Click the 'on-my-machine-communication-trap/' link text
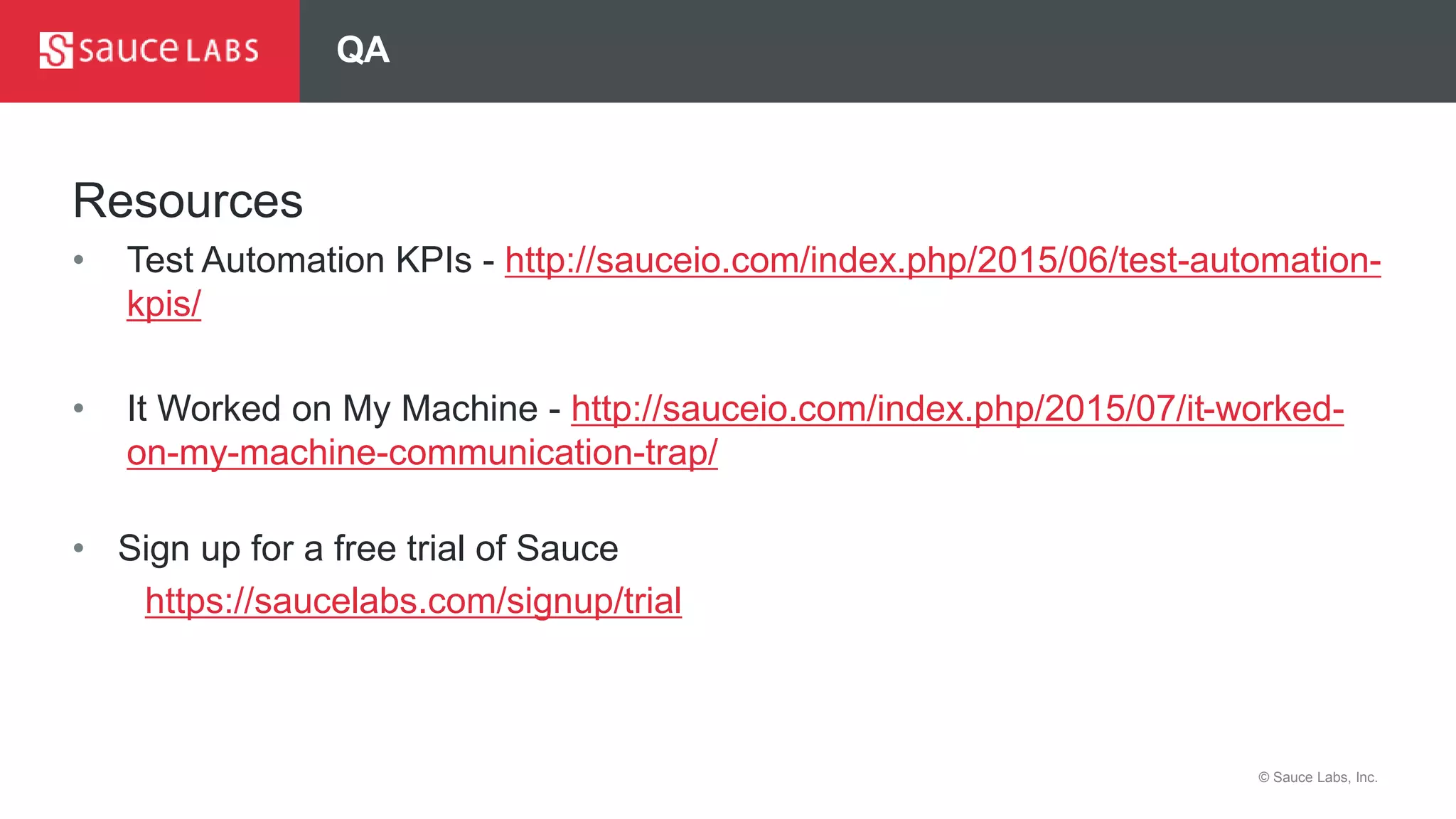The image size is (1456, 819). [422, 453]
